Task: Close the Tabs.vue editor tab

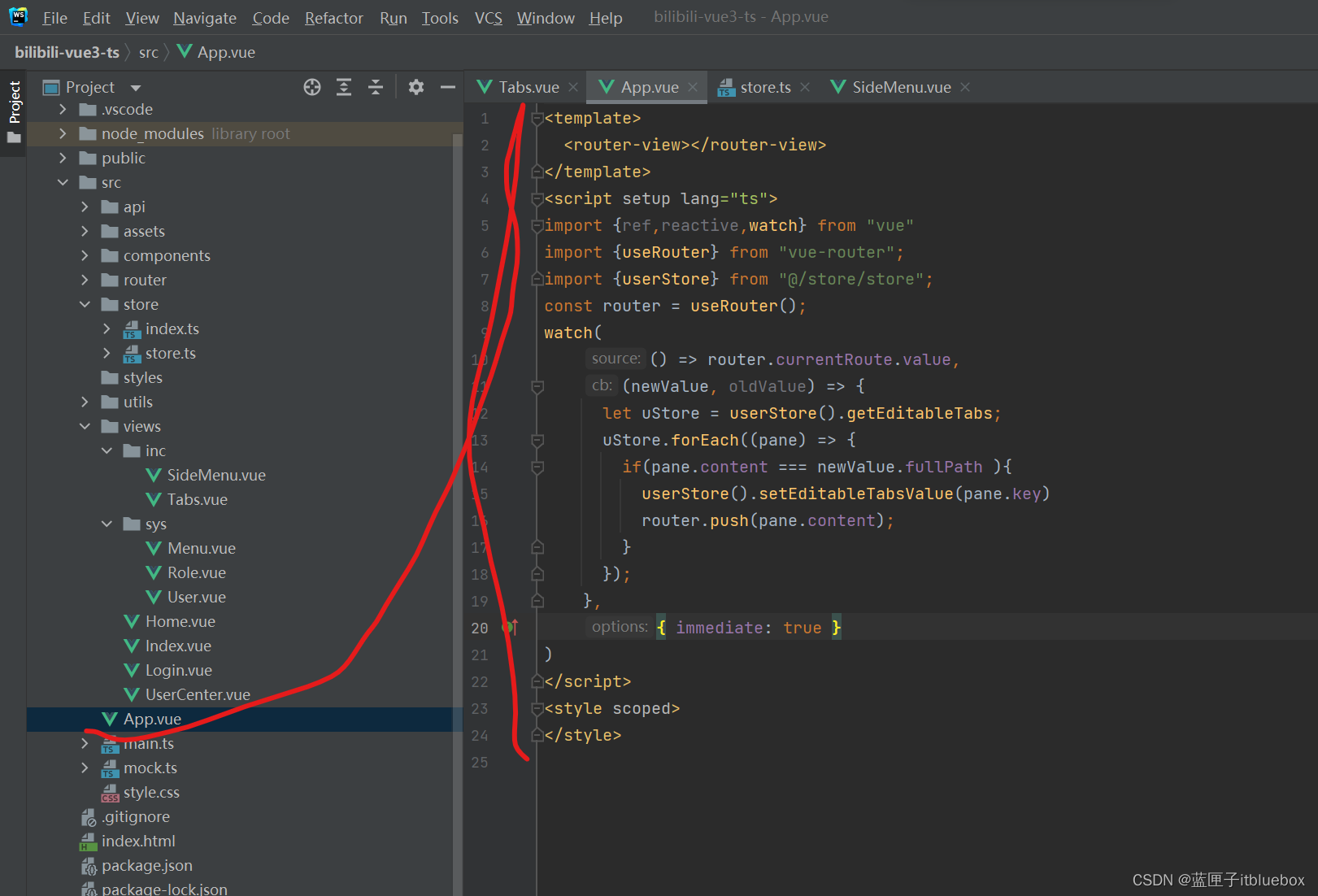Action: coord(573,87)
